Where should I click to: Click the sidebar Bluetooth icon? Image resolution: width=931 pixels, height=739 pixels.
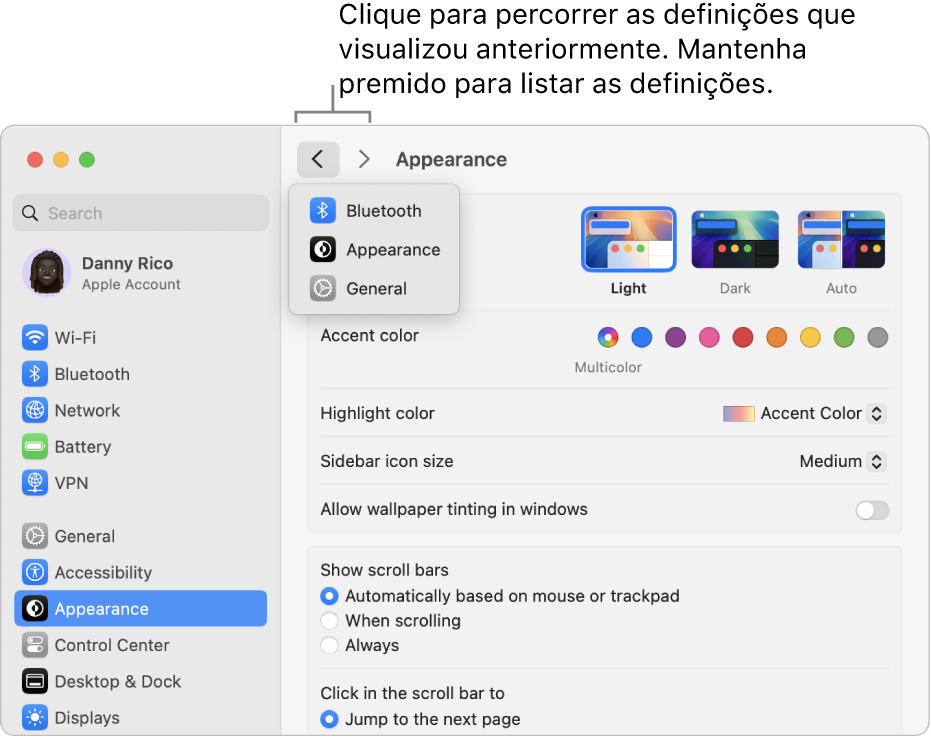(x=35, y=374)
